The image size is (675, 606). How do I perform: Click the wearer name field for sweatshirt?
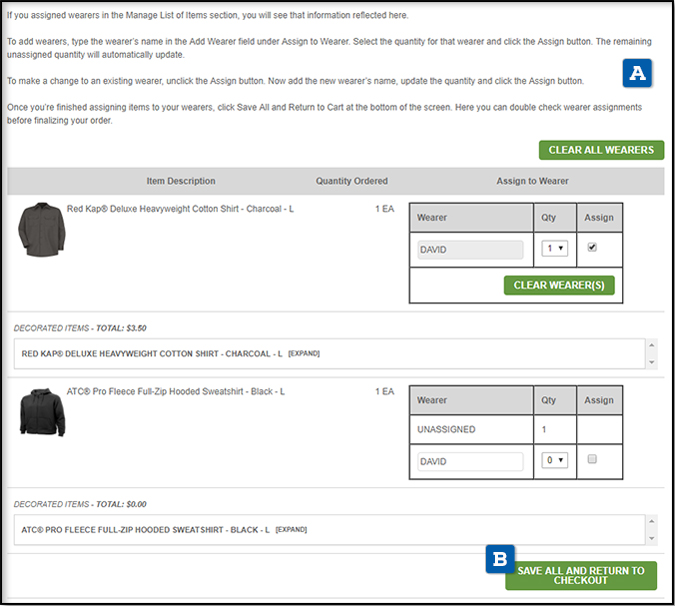point(470,461)
